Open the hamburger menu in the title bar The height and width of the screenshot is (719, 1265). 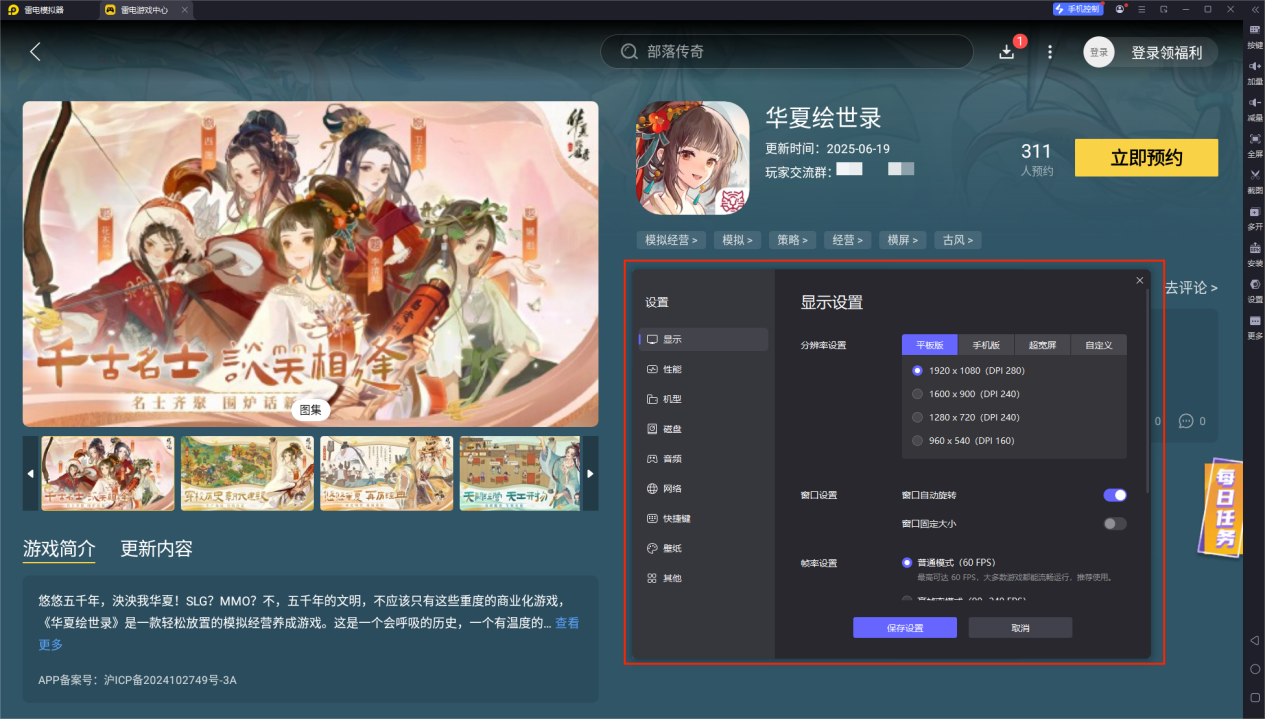[x=1142, y=9]
